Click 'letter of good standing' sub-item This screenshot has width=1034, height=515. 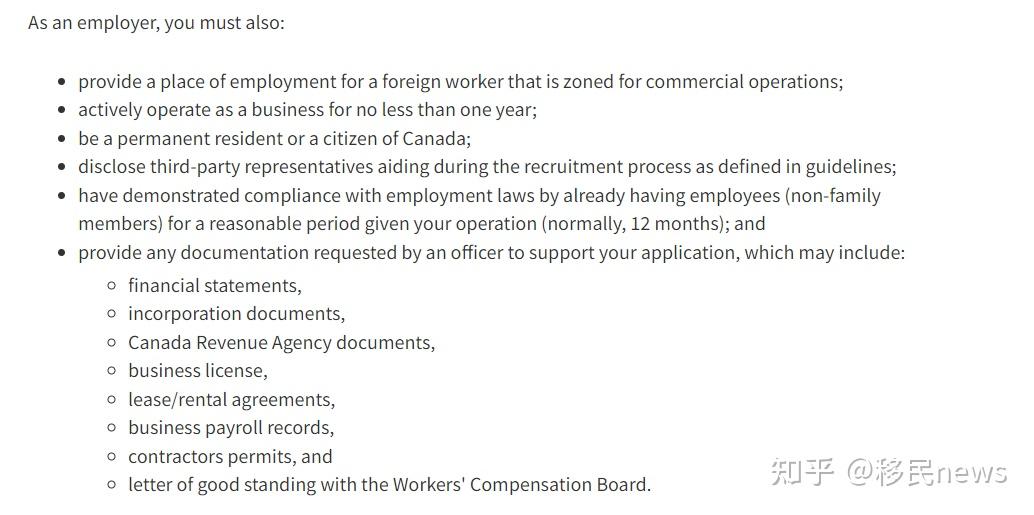389,485
